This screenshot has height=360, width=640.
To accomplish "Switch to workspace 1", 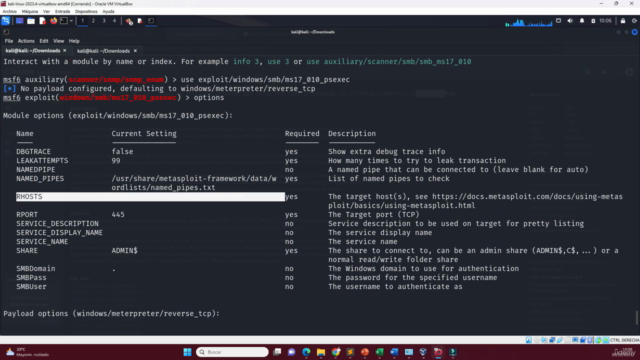I will pyautogui.click(x=82, y=21).
